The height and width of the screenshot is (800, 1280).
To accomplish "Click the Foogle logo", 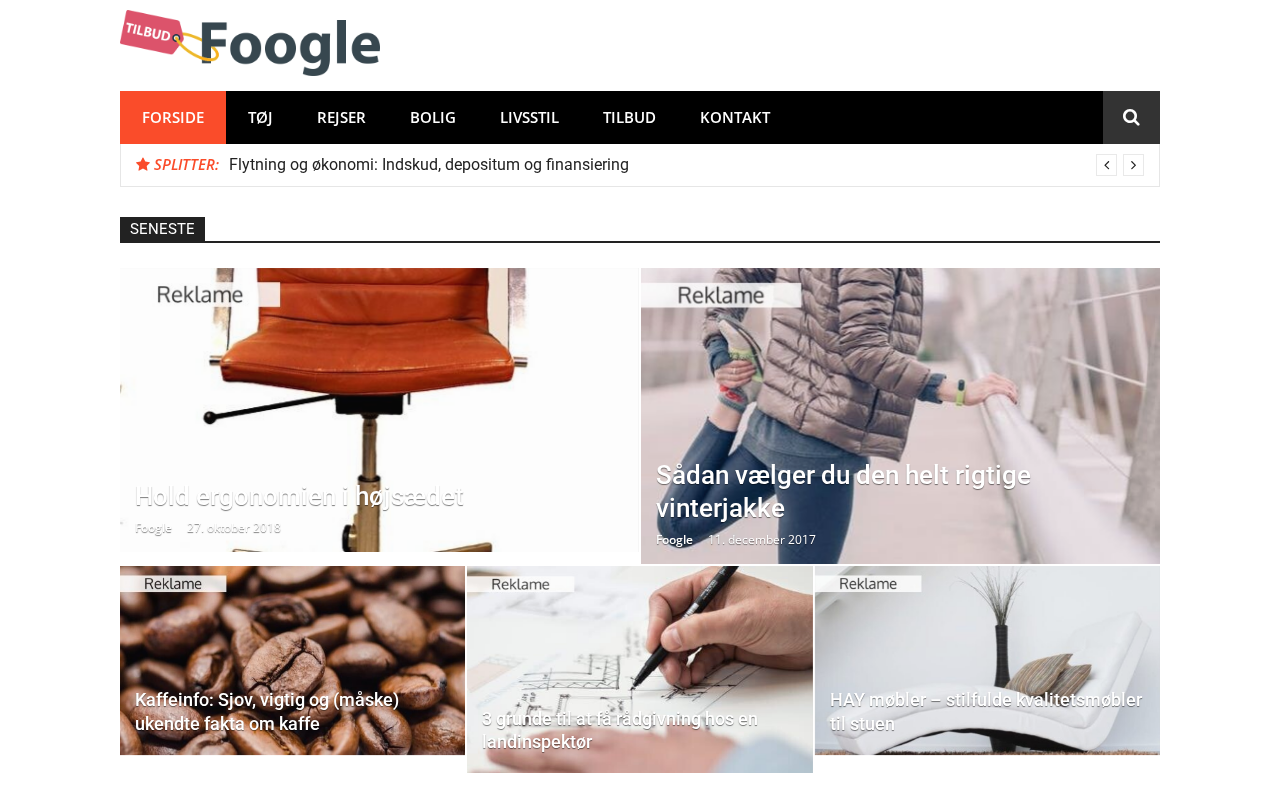I will (x=250, y=43).
